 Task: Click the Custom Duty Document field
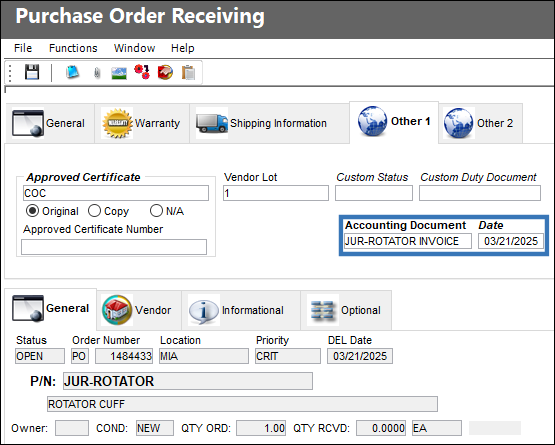[480, 193]
